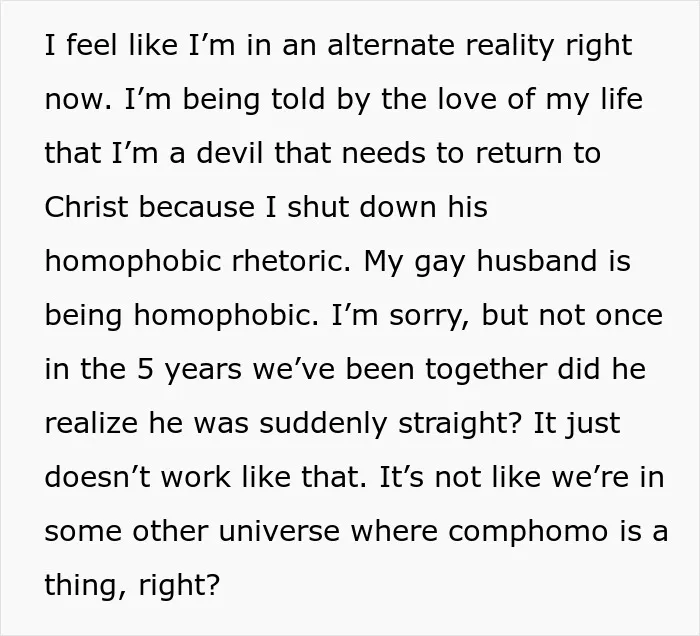Click the word "together" in the text
Screen dimensions: 700x636
(486, 370)
